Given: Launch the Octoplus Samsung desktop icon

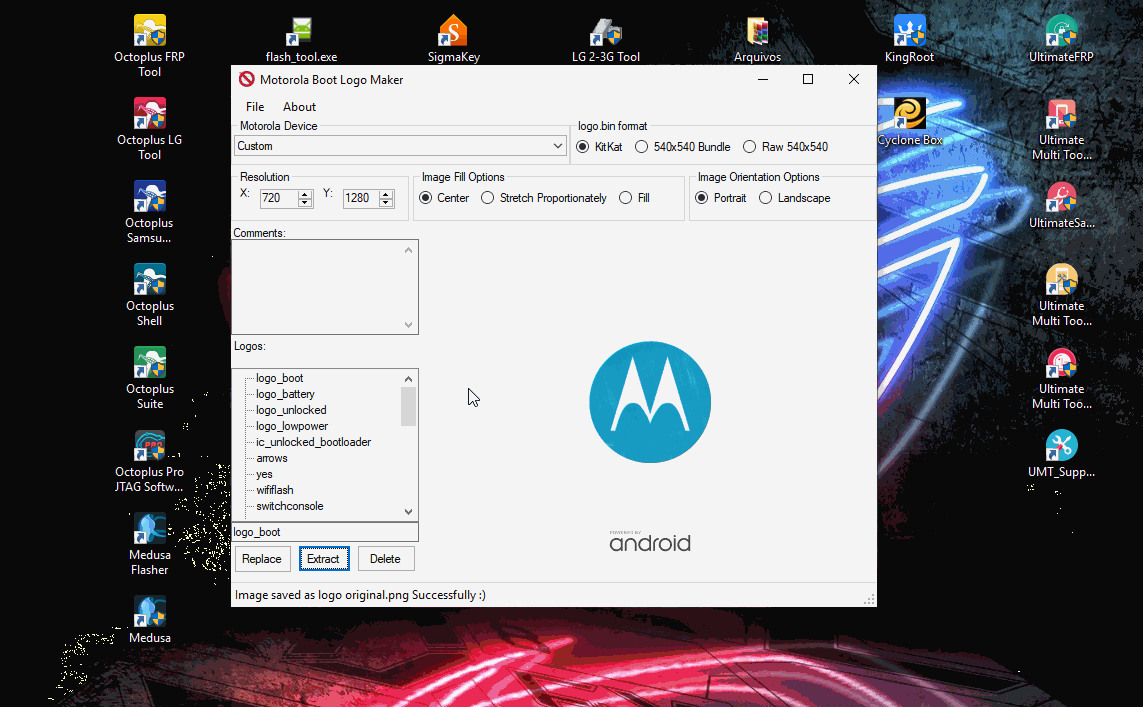Looking at the screenshot, I should coord(149,211).
